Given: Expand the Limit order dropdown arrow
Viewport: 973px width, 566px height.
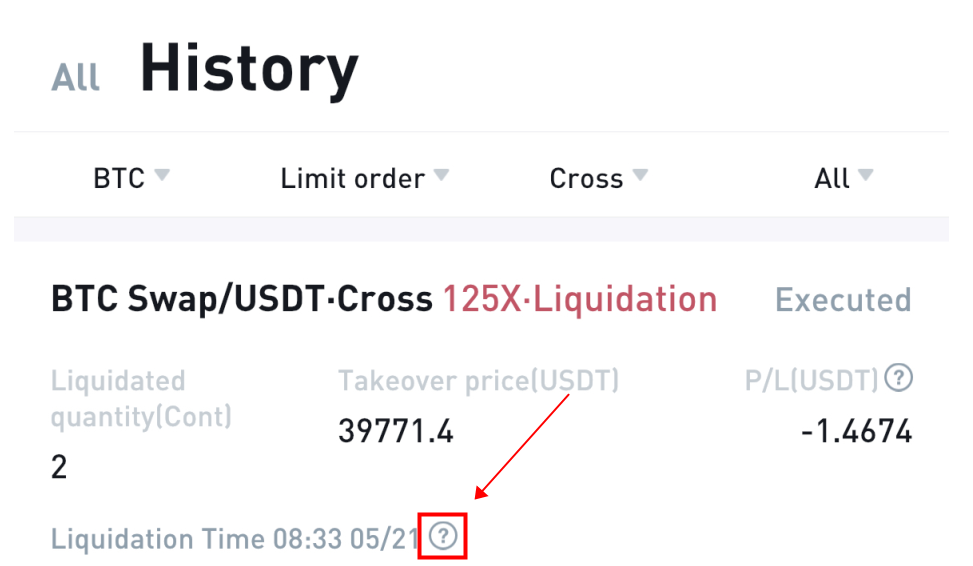Looking at the screenshot, I should click(441, 175).
